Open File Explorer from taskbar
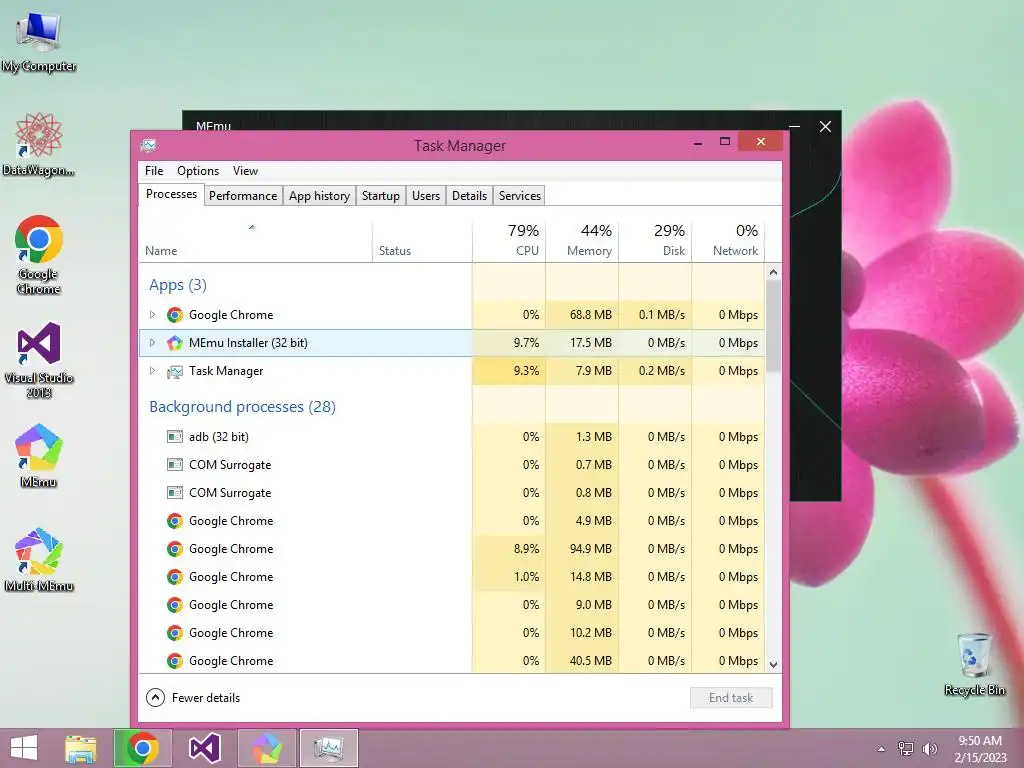This screenshot has width=1024, height=768. point(80,748)
